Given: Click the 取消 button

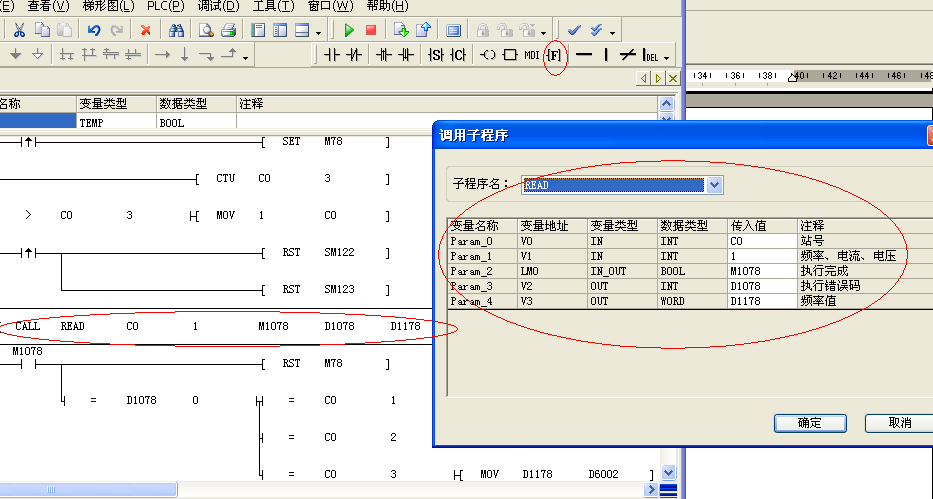Looking at the screenshot, I should click(898, 423).
